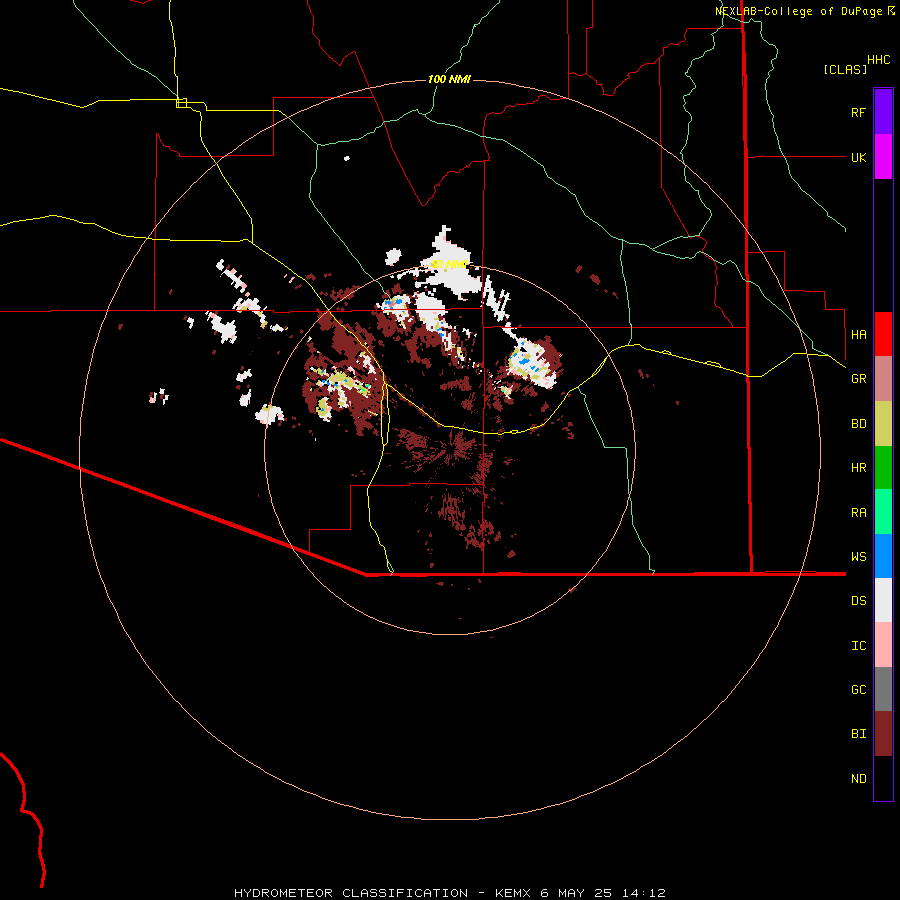Click the WS blue legend swatch

click(x=883, y=556)
